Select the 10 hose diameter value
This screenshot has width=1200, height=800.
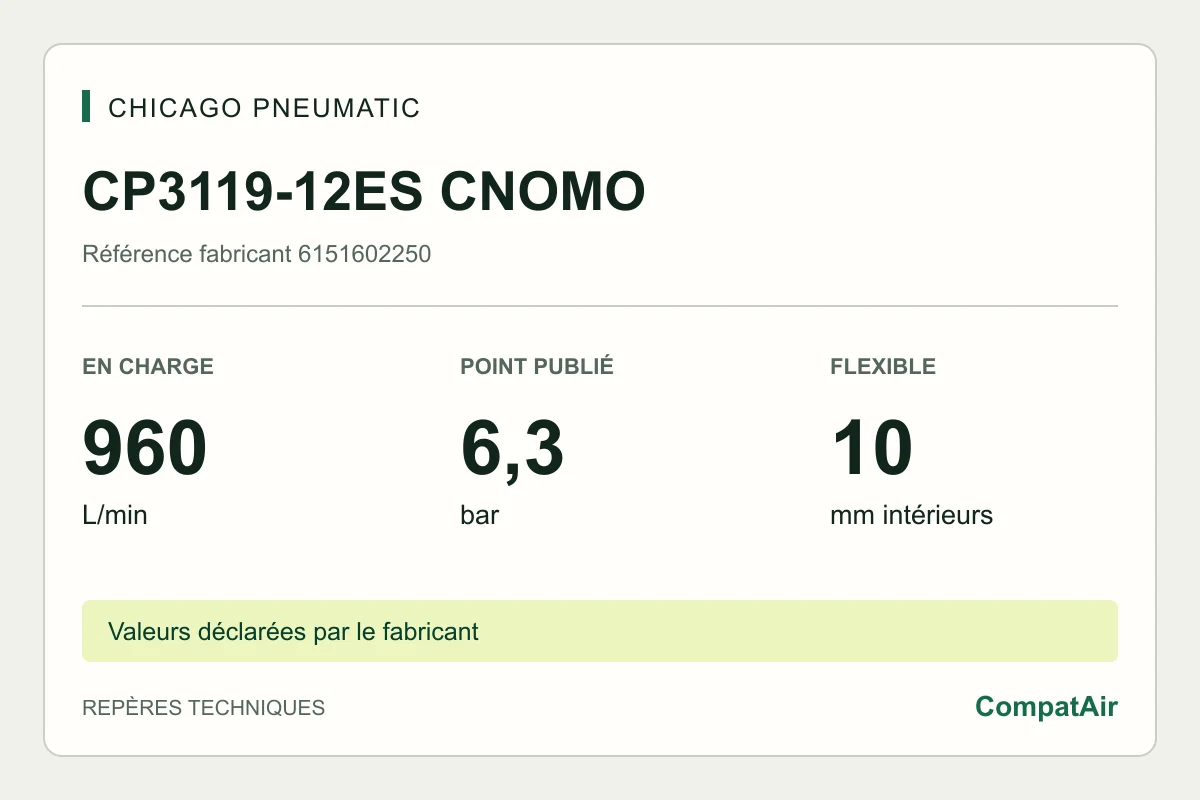click(871, 448)
